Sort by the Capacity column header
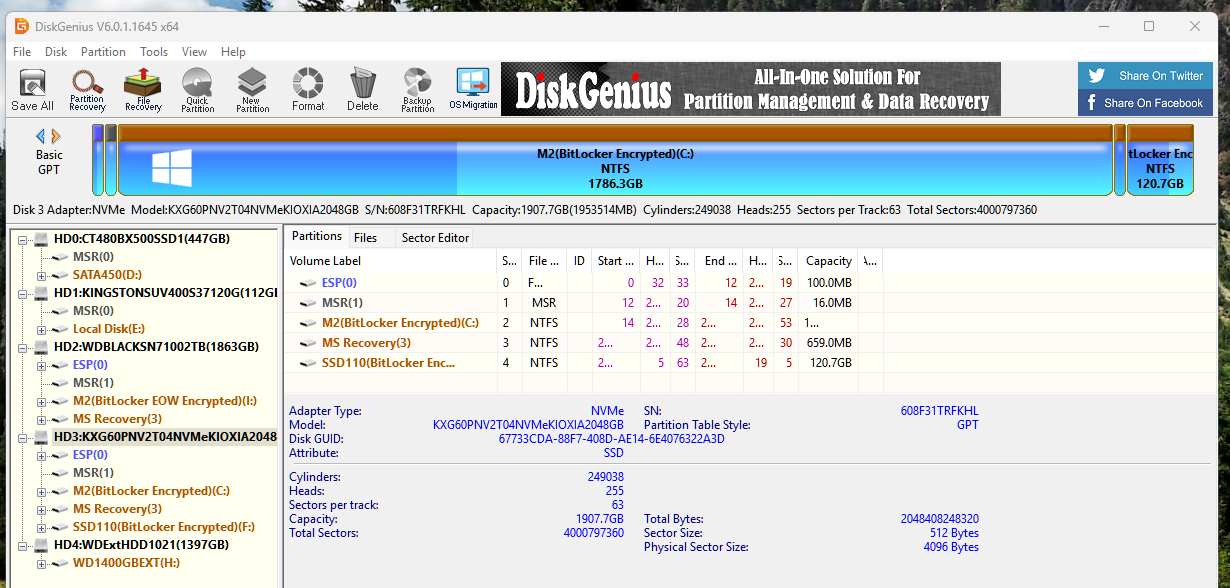Viewport: 1230px width, 588px height. tap(828, 261)
